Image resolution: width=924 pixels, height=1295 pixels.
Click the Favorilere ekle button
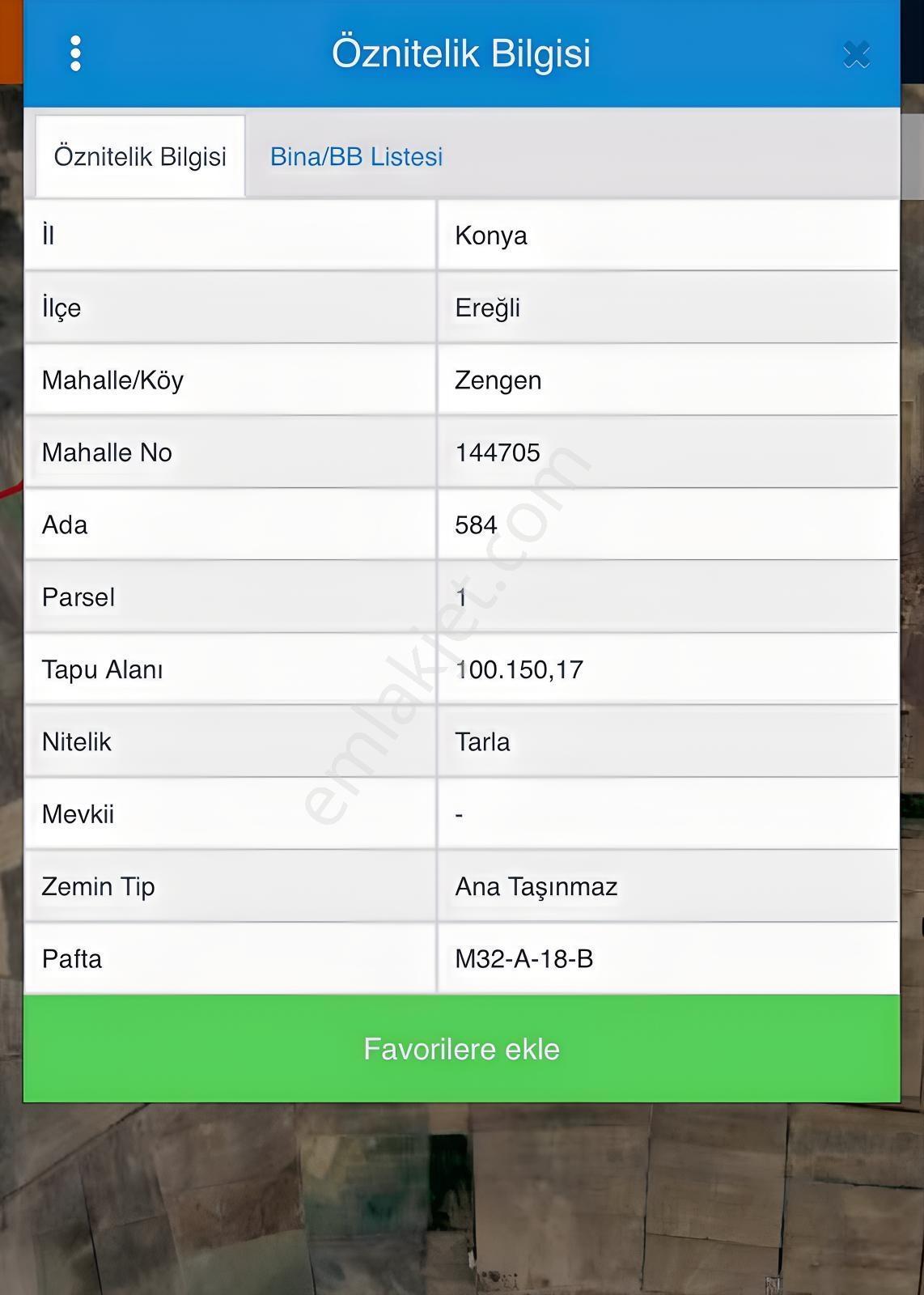pos(461,1048)
